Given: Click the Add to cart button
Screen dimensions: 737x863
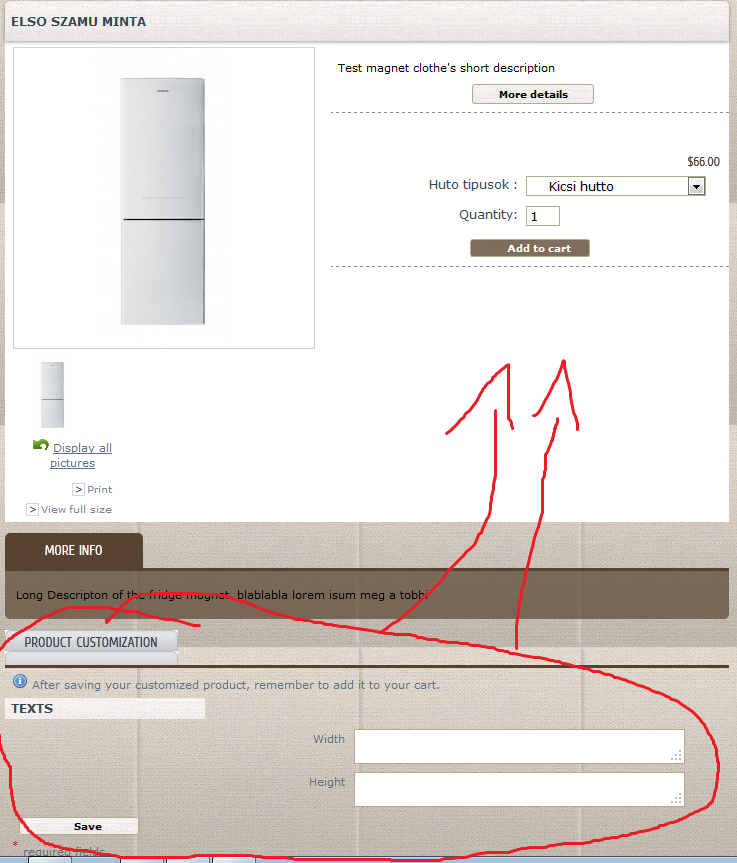Looking at the screenshot, I should (529, 248).
